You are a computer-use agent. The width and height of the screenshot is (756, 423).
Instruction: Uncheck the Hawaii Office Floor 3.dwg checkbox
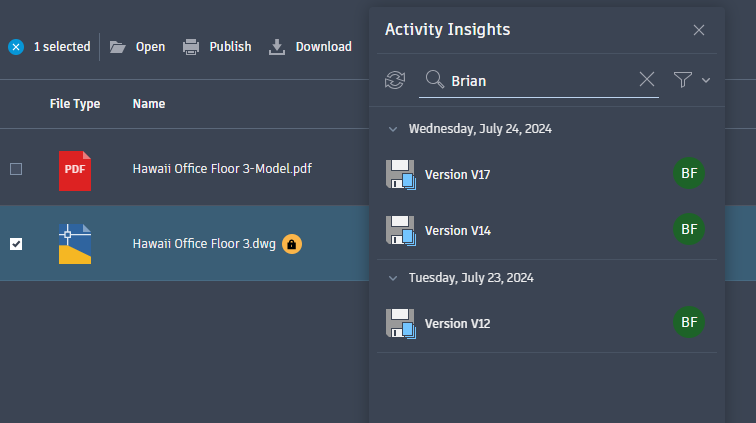click(x=16, y=243)
